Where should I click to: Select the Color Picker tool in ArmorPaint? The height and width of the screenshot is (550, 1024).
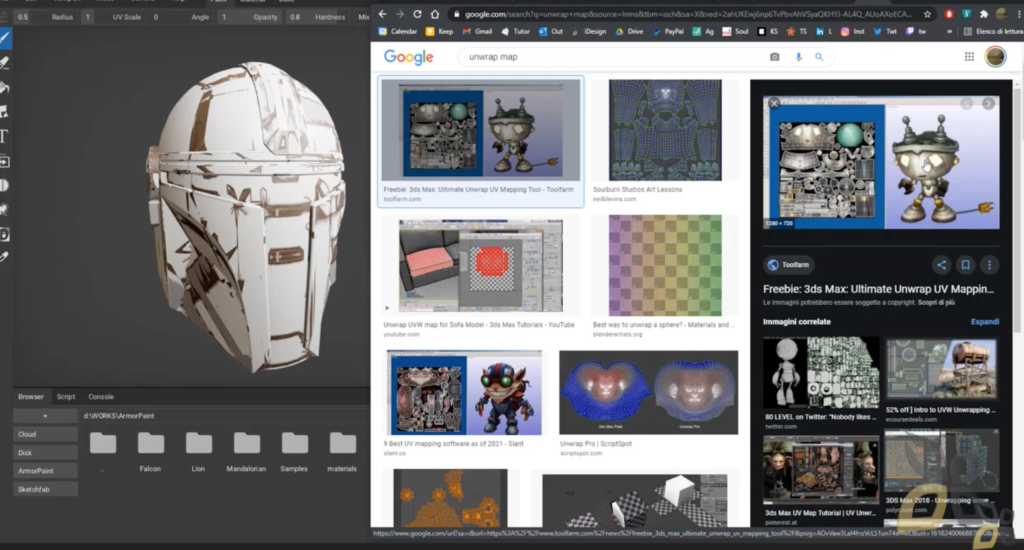tap(5, 257)
